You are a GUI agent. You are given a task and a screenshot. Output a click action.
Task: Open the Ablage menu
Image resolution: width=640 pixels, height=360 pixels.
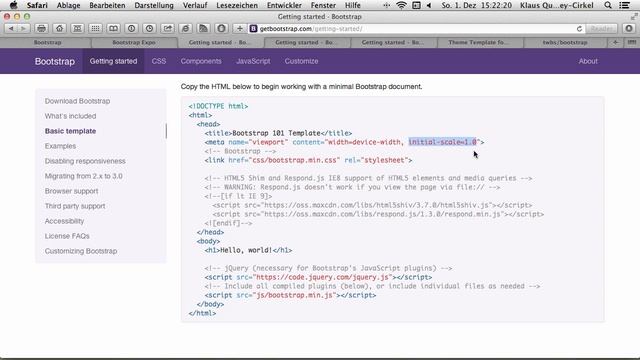[x=69, y=5]
